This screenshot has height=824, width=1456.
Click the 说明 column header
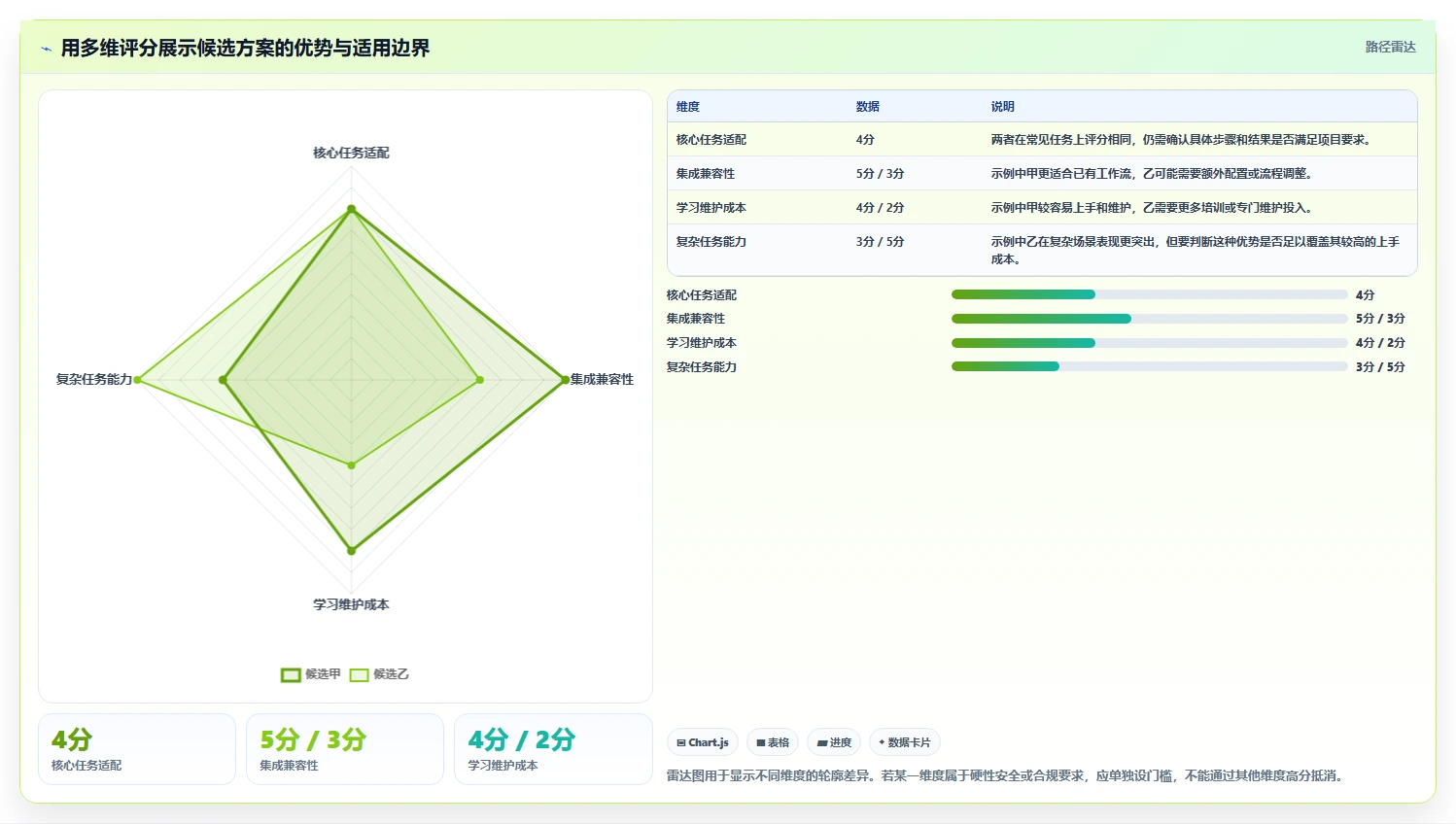1003,107
